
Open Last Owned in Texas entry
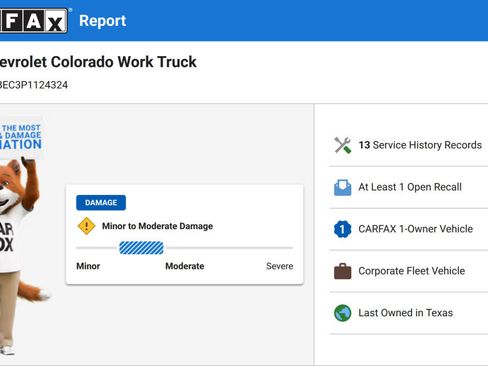click(409, 313)
